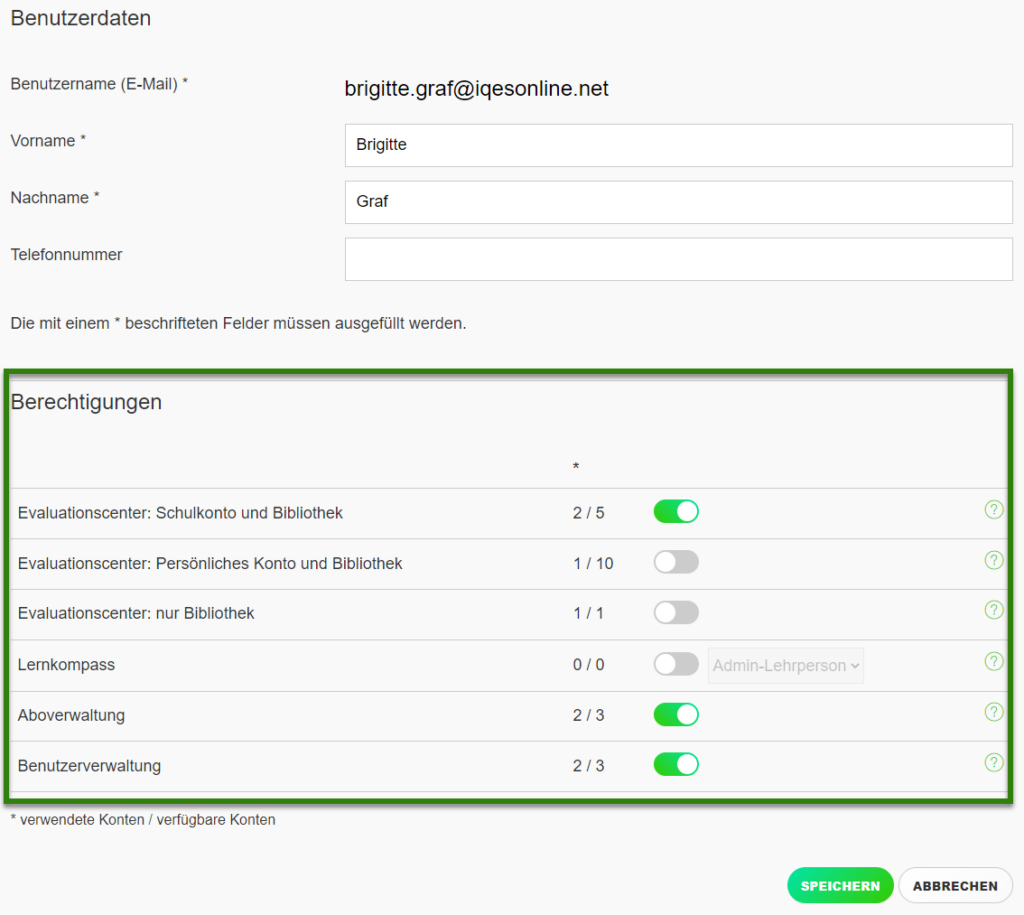Show help for the Aboverwaltung permission

pos(993,712)
